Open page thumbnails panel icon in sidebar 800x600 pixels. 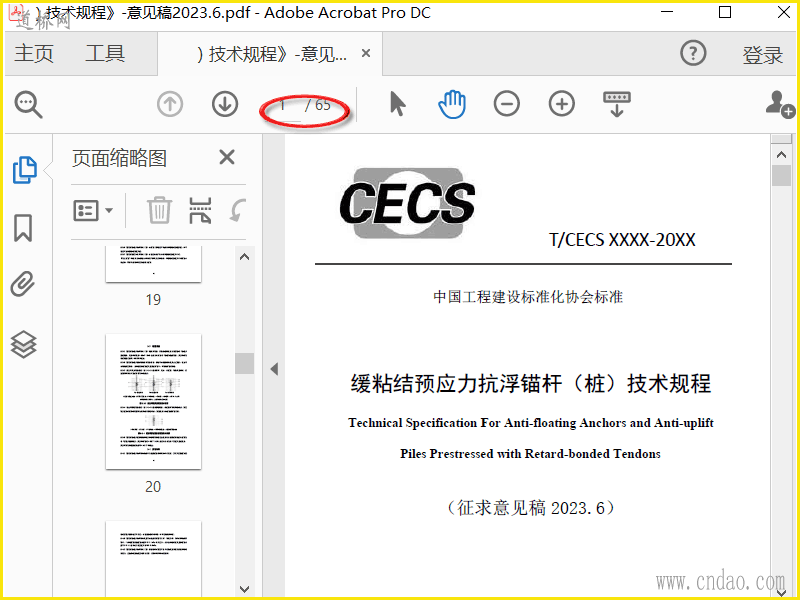click(x=24, y=170)
